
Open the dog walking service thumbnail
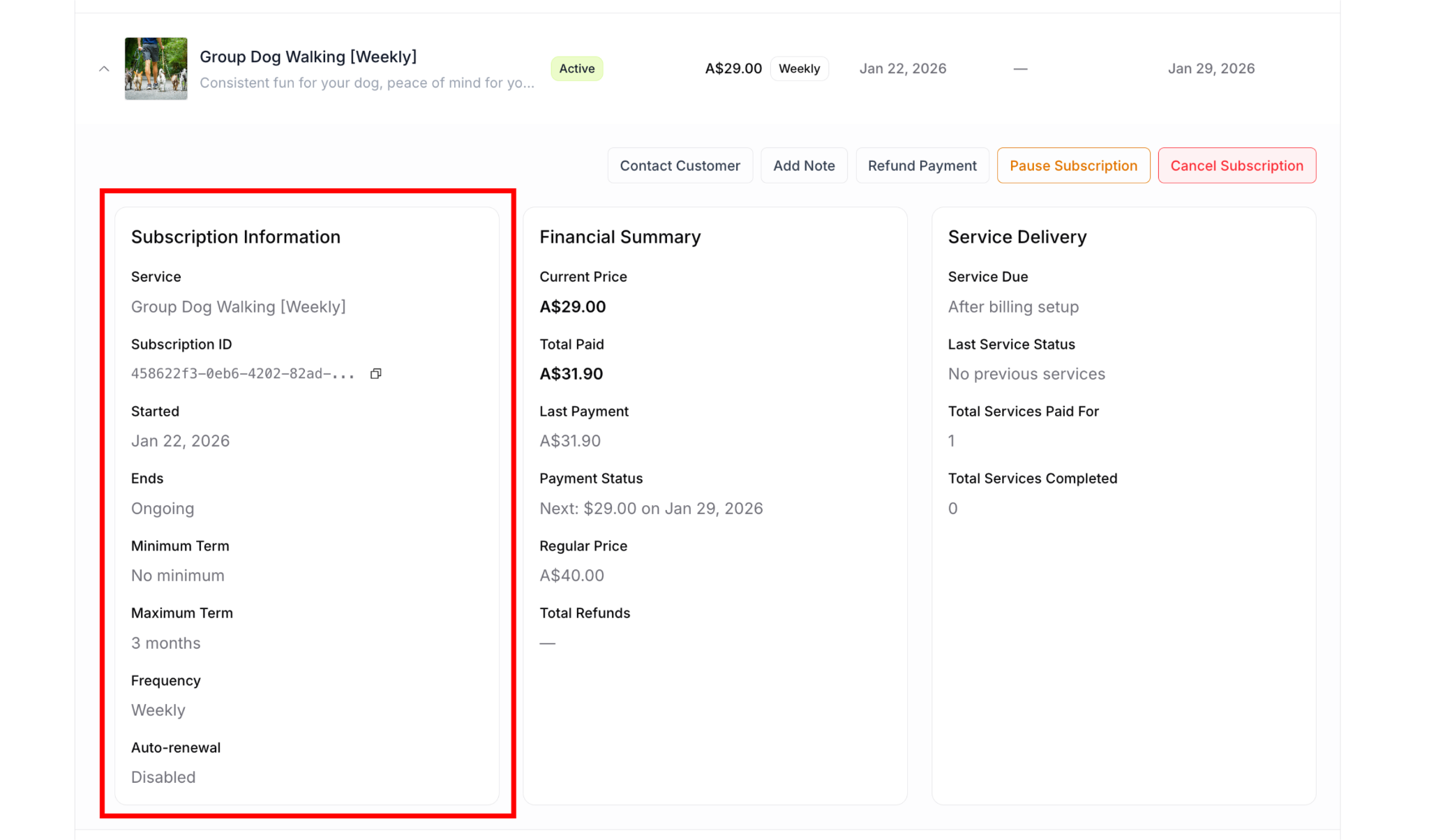[156, 68]
